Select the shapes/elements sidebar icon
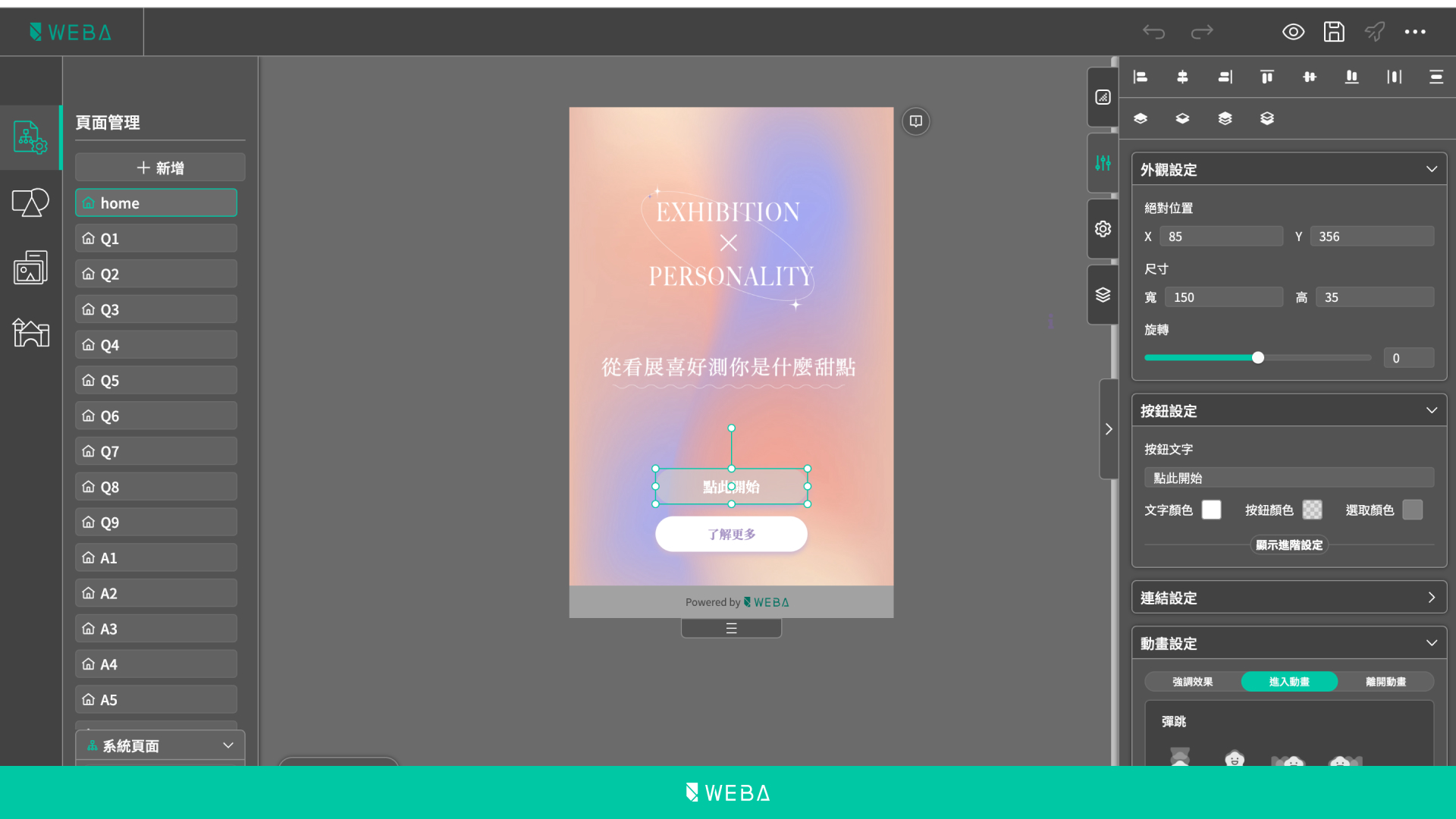 click(30, 202)
